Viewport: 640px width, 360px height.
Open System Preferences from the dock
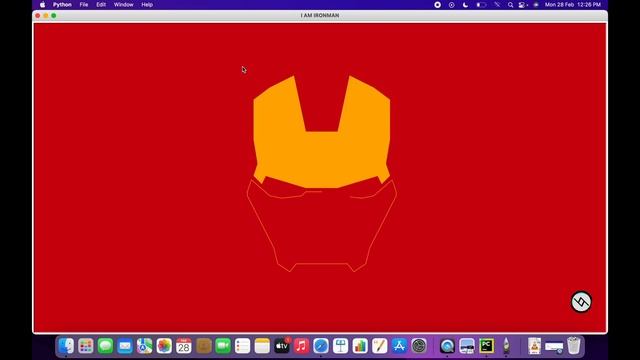(x=419, y=346)
